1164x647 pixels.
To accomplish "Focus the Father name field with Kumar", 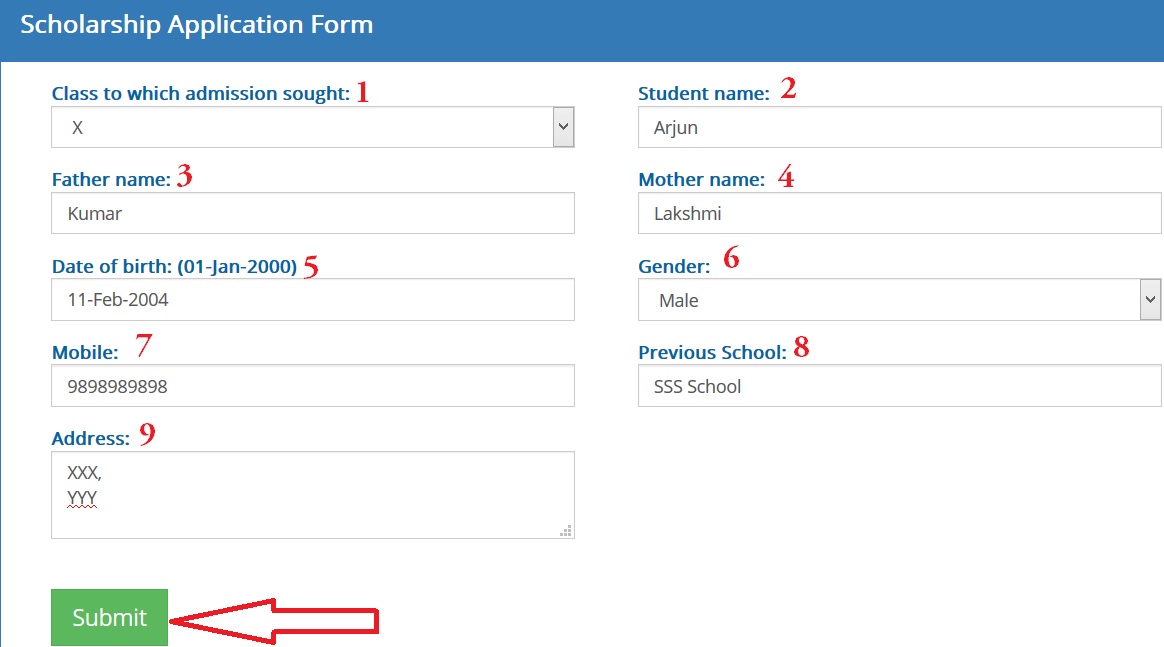I will 312,213.
